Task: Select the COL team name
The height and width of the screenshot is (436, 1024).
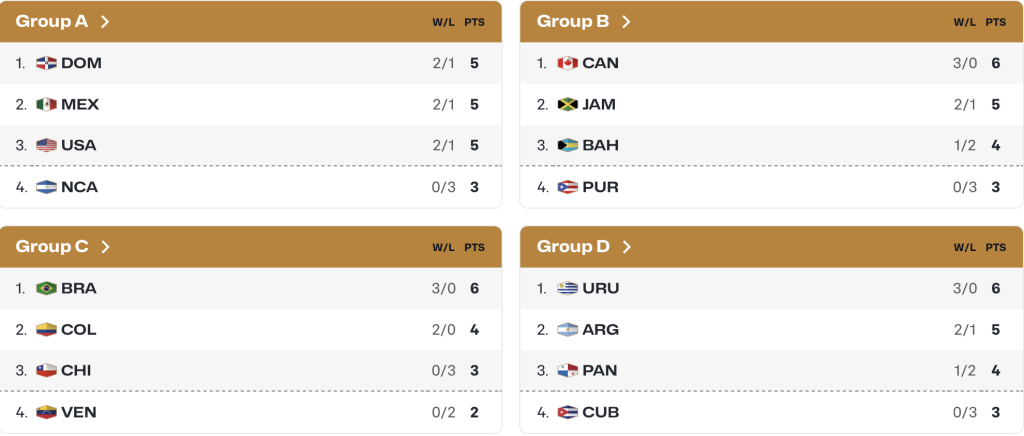Action: coord(79,329)
